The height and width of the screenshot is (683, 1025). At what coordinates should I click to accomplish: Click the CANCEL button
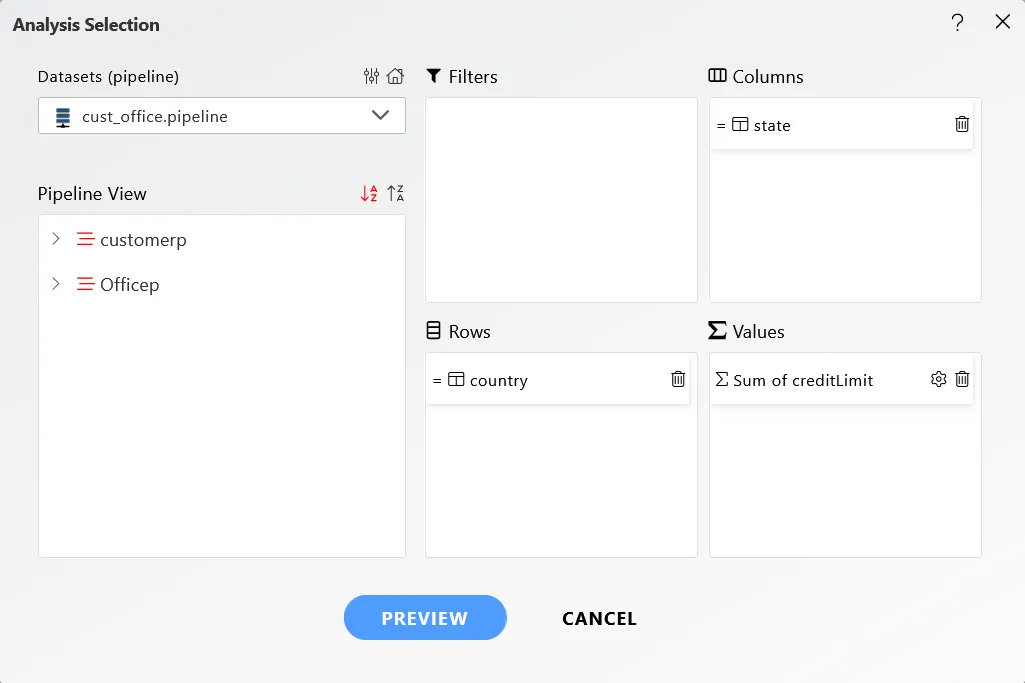point(599,618)
